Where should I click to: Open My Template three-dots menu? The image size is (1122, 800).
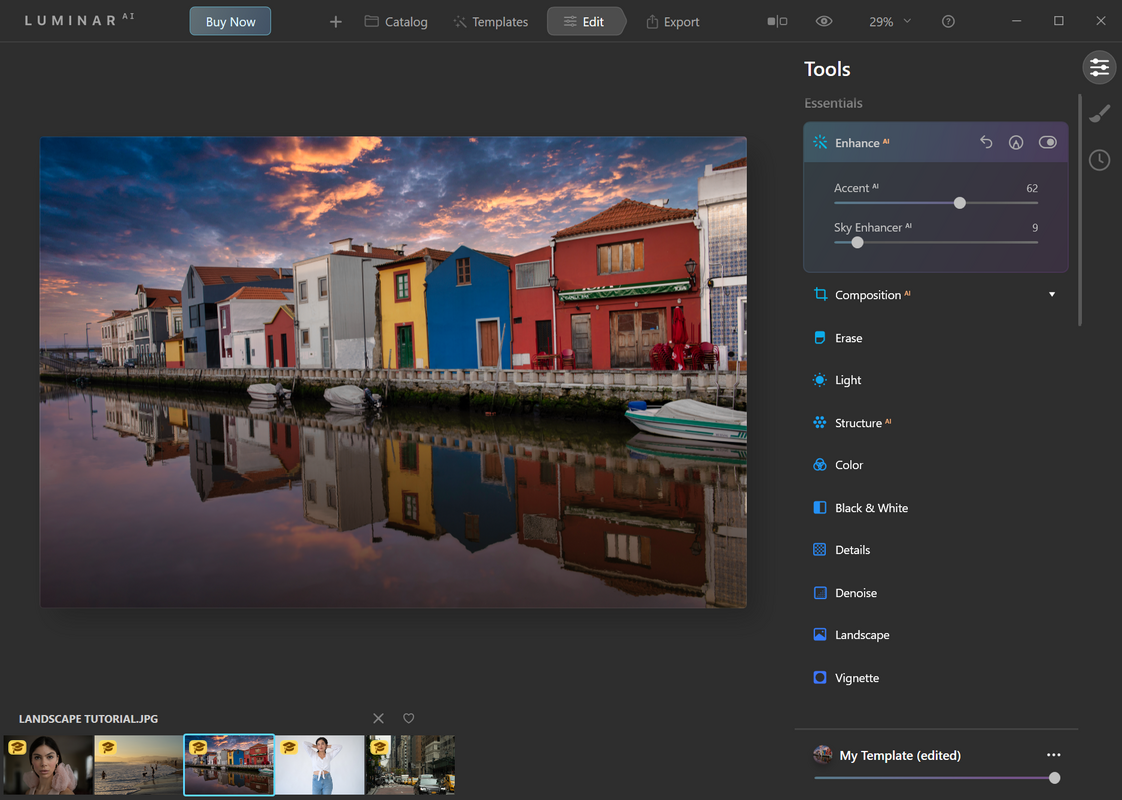(1053, 755)
